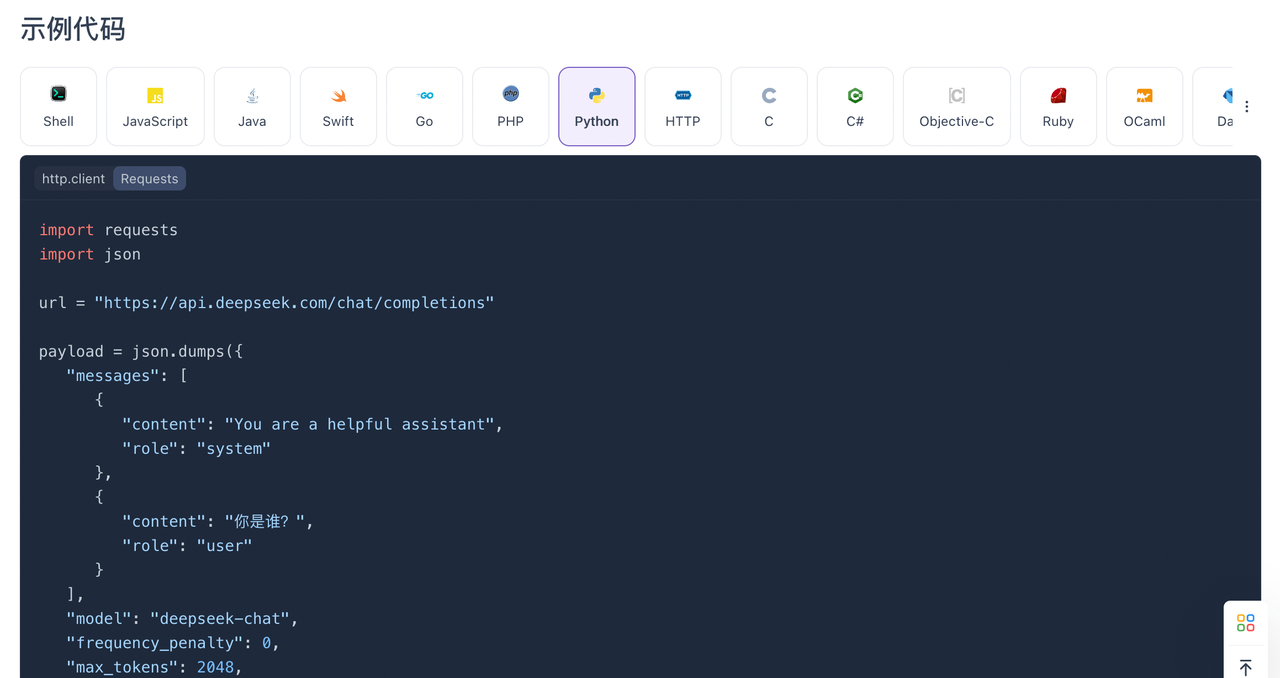Click the "deepseek-chat" model value
Screen dimensions: 1280x678
tap(220, 619)
